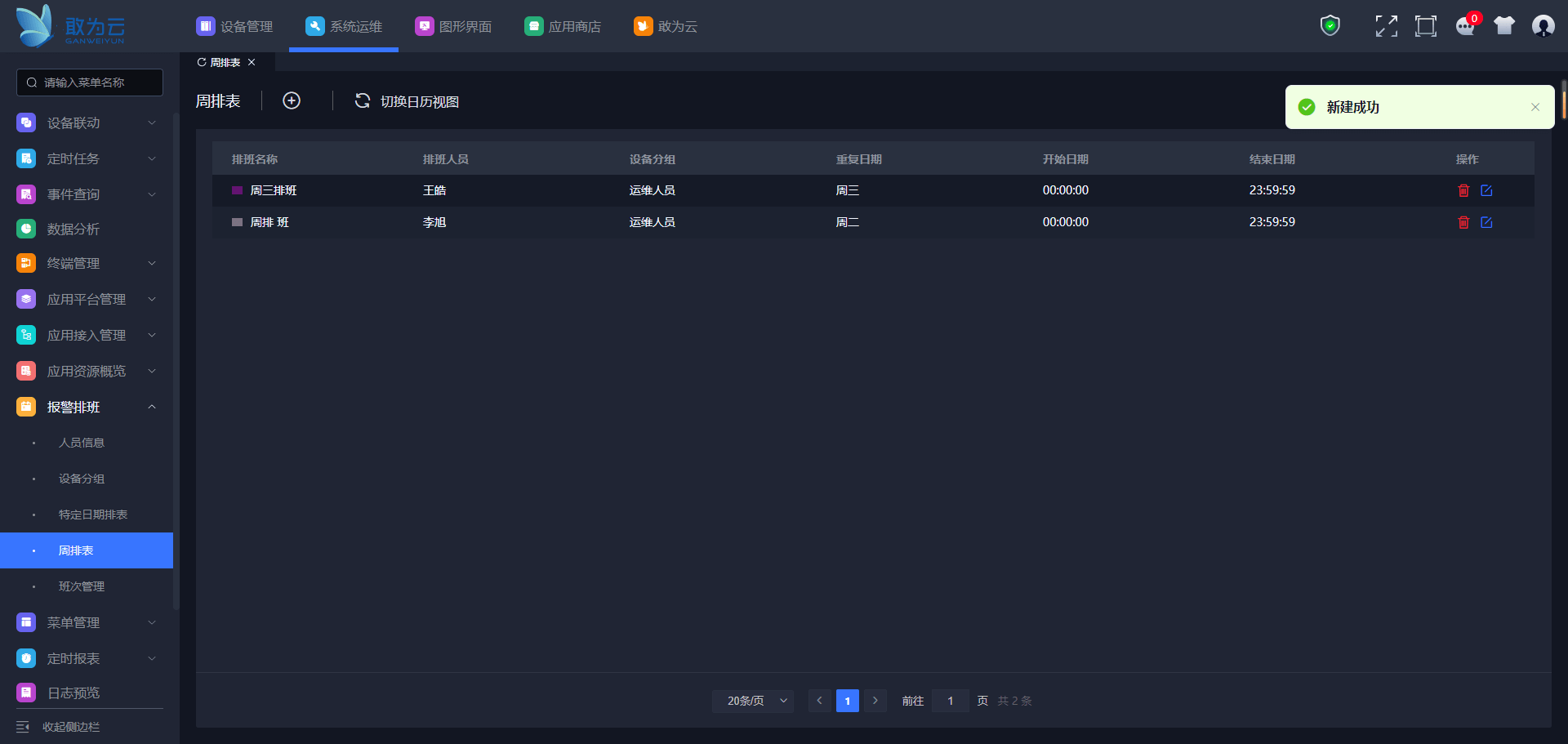
Task: Collapse the 报警排班 menu chevron
Action: [x=152, y=407]
